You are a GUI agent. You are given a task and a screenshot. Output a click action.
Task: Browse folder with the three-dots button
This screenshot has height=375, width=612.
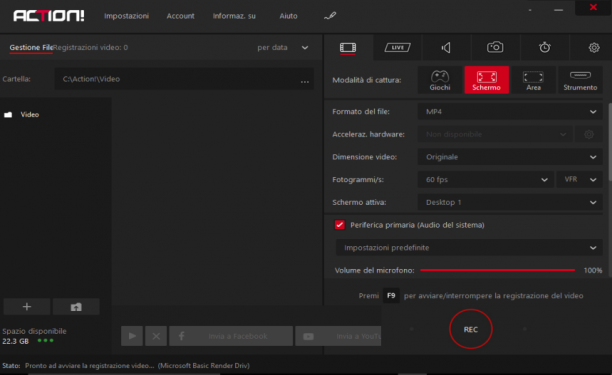305,81
